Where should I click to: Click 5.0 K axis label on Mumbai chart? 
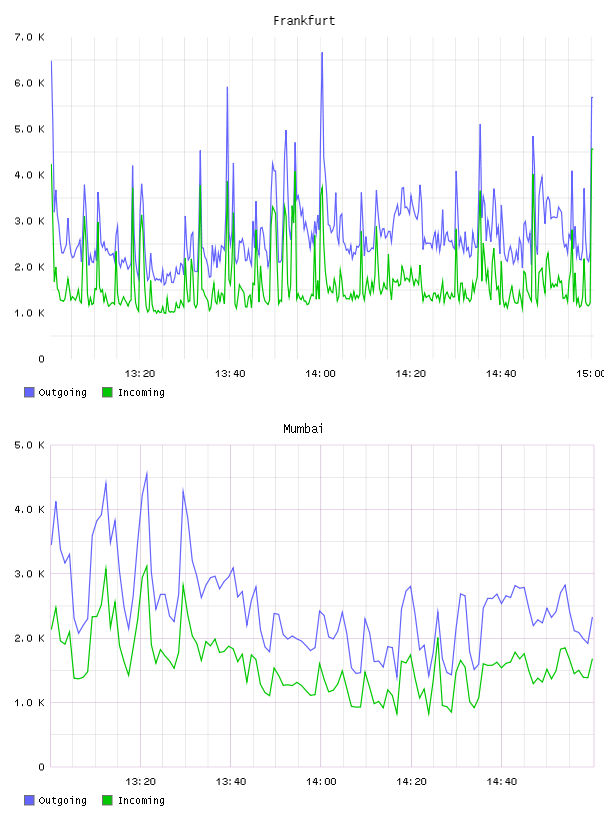click(30, 445)
